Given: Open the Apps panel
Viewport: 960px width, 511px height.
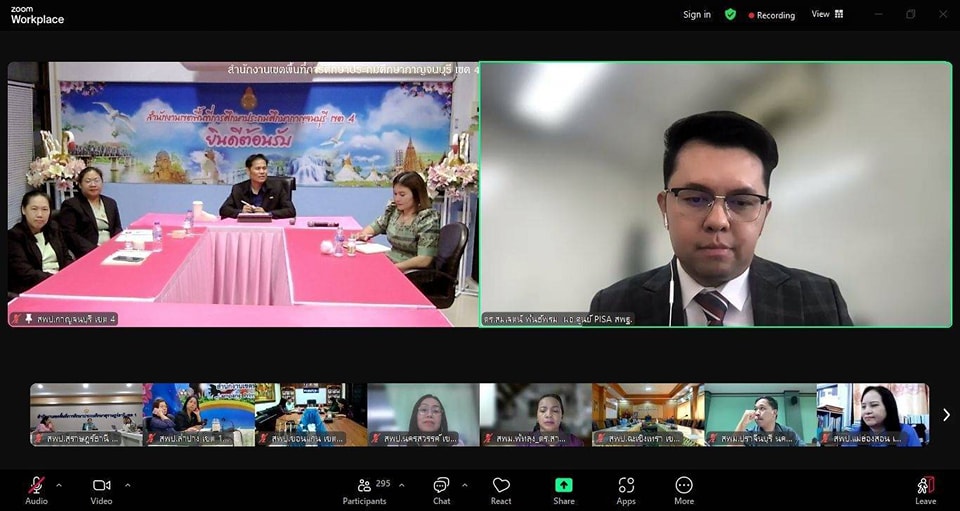Looking at the screenshot, I should coord(626,491).
